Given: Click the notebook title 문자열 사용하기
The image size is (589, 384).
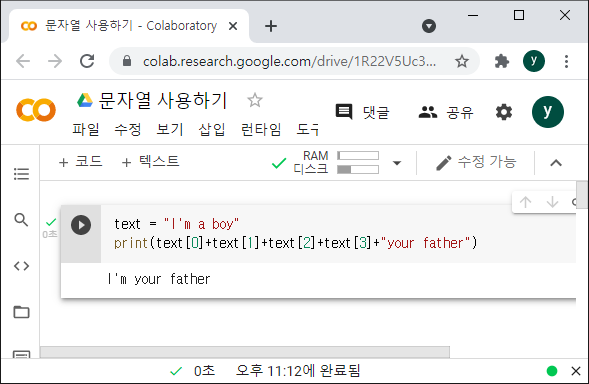Looking at the screenshot, I should coord(163,101).
